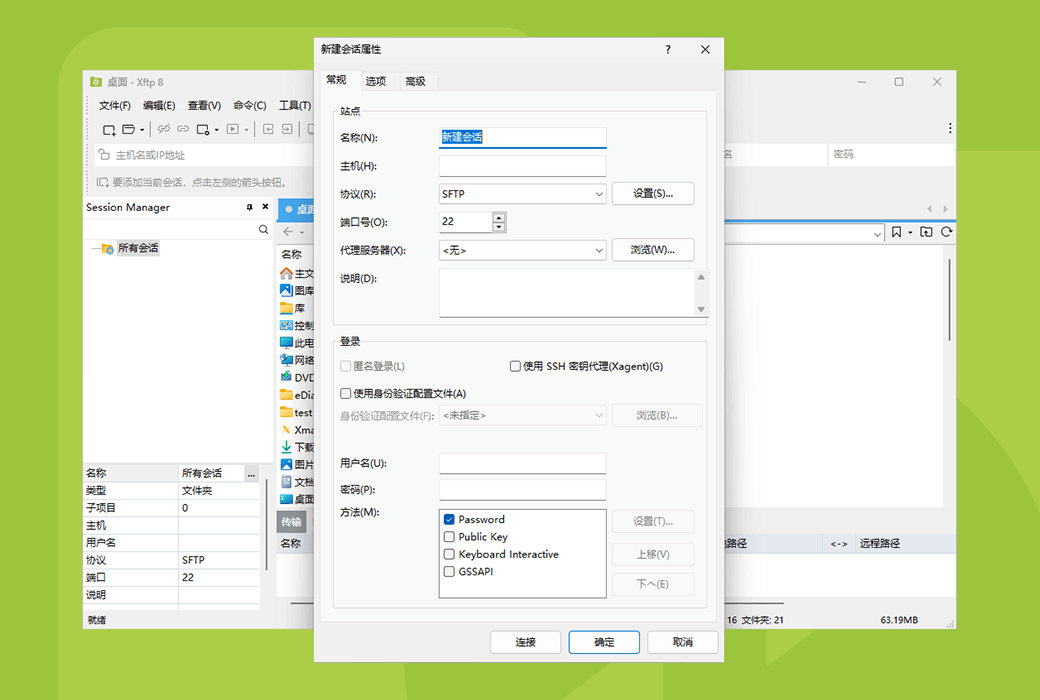The image size is (1040, 700).
Task: Click the transfer-right arrow icon in Xftp toolbar
Action: pos(287,129)
